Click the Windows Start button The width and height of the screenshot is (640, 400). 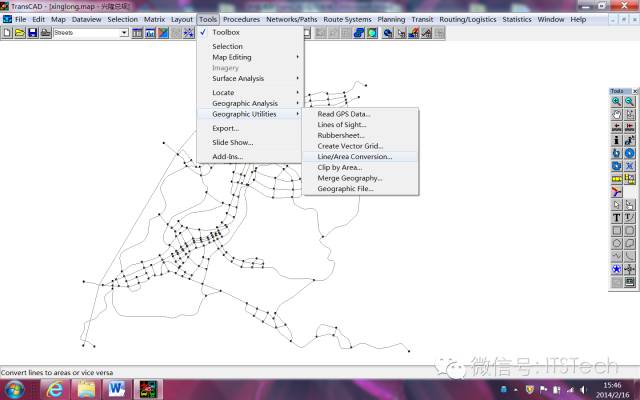16,388
